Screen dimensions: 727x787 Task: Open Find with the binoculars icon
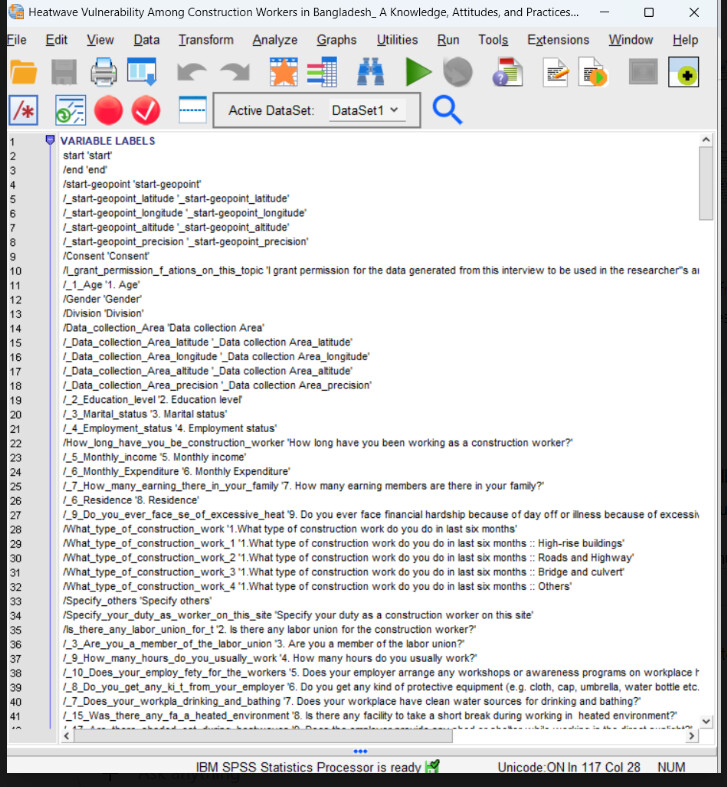(371, 73)
